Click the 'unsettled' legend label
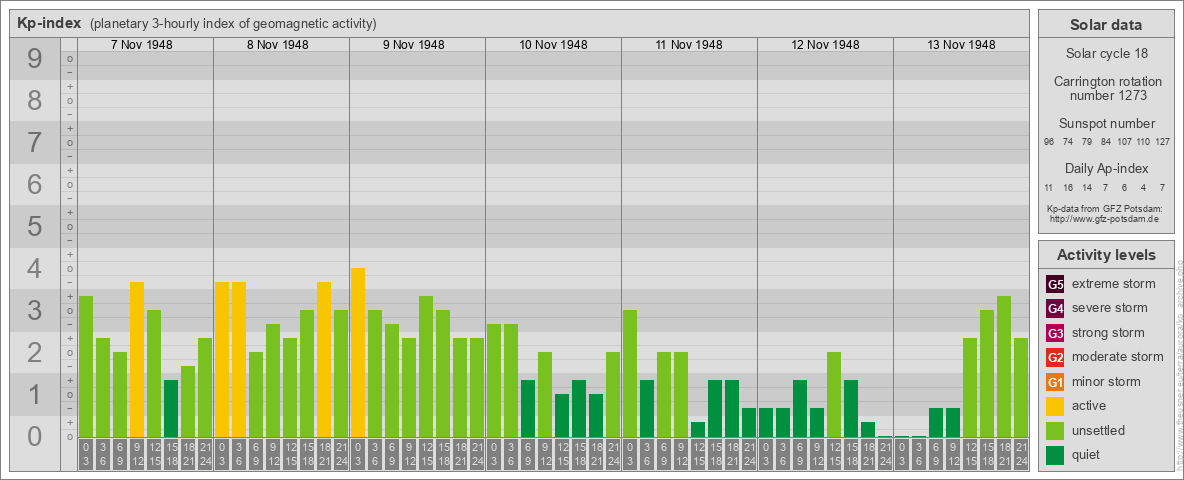Image resolution: width=1184 pixels, height=480 pixels. [x=1099, y=430]
